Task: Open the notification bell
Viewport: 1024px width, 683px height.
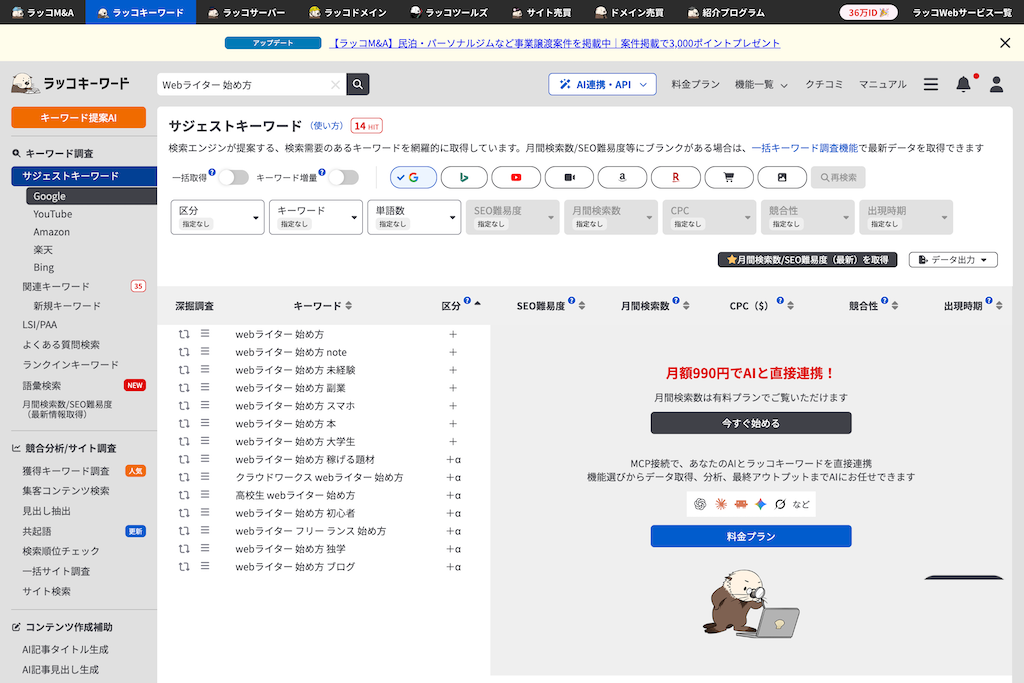Action: 963,84
